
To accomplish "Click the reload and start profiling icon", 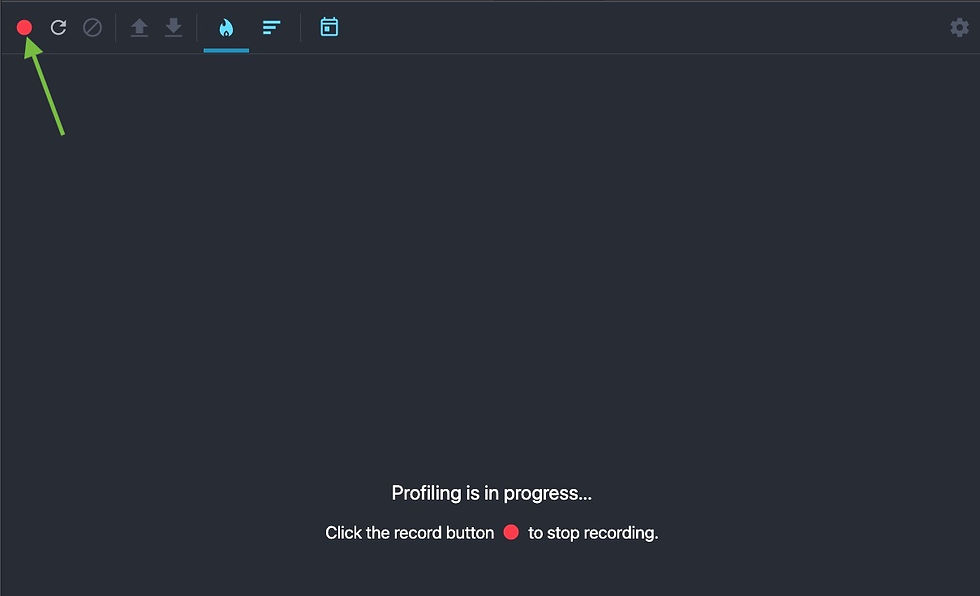I will click(x=58, y=27).
